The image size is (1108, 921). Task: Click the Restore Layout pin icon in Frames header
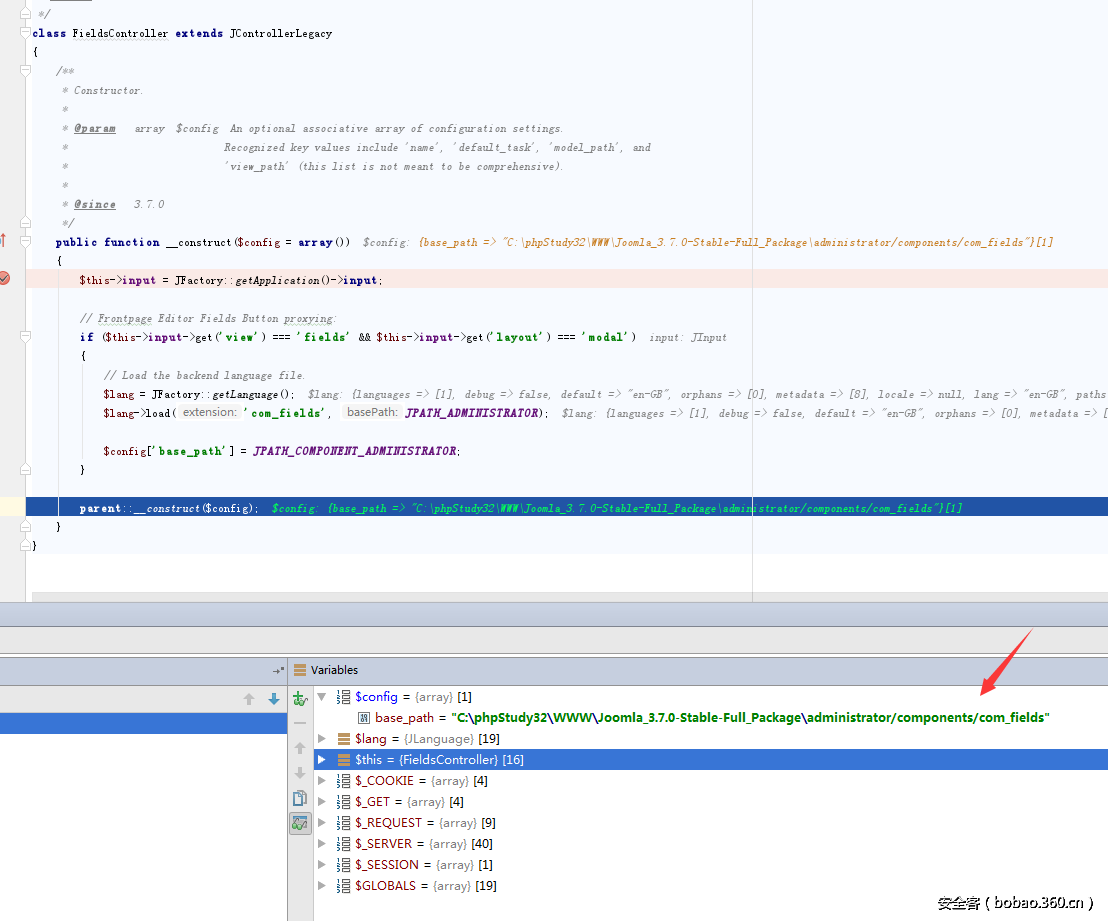[278, 670]
